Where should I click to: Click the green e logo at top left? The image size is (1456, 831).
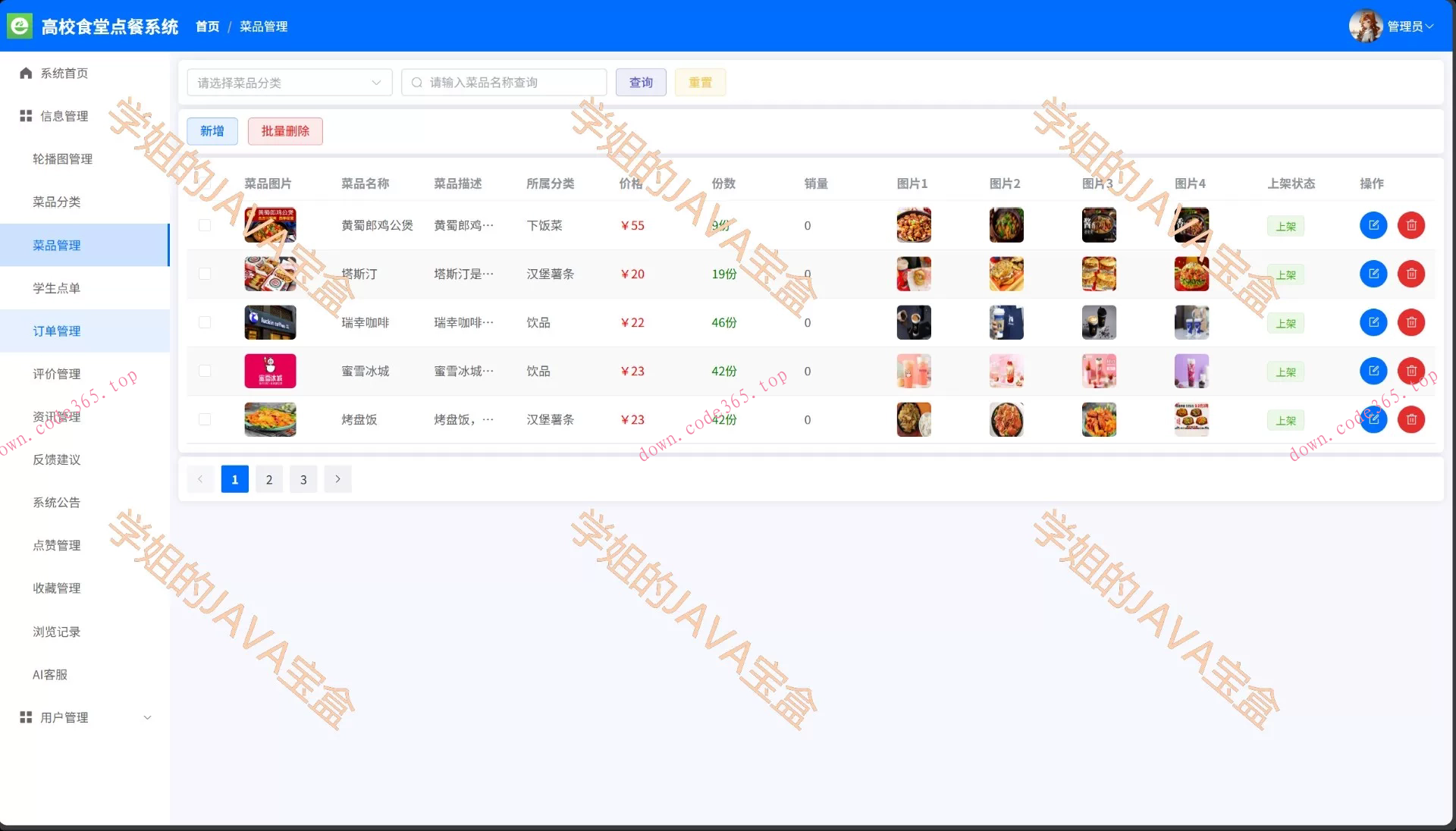(x=19, y=25)
